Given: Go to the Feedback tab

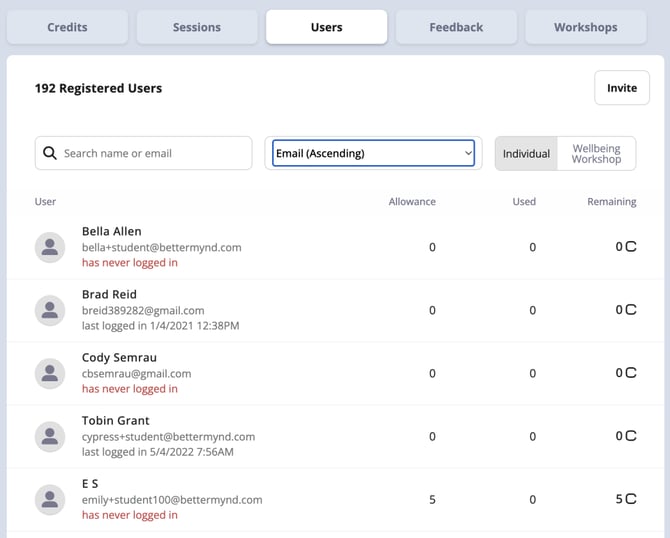Looking at the screenshot, I should coord(456,27).
